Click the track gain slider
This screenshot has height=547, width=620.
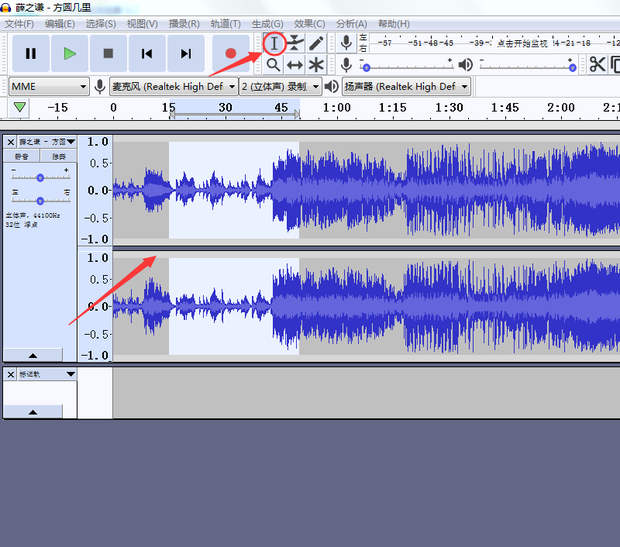click(x=40, y=177)
